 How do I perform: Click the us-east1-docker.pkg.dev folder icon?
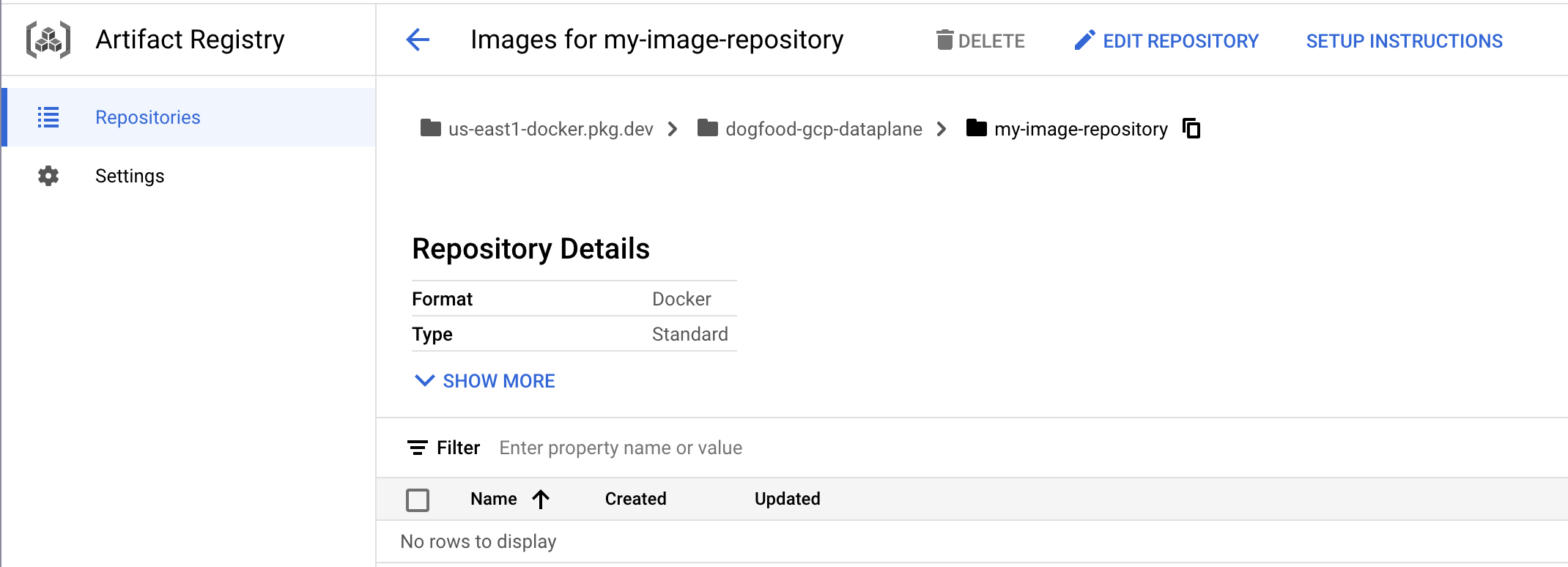pos(430,129)
